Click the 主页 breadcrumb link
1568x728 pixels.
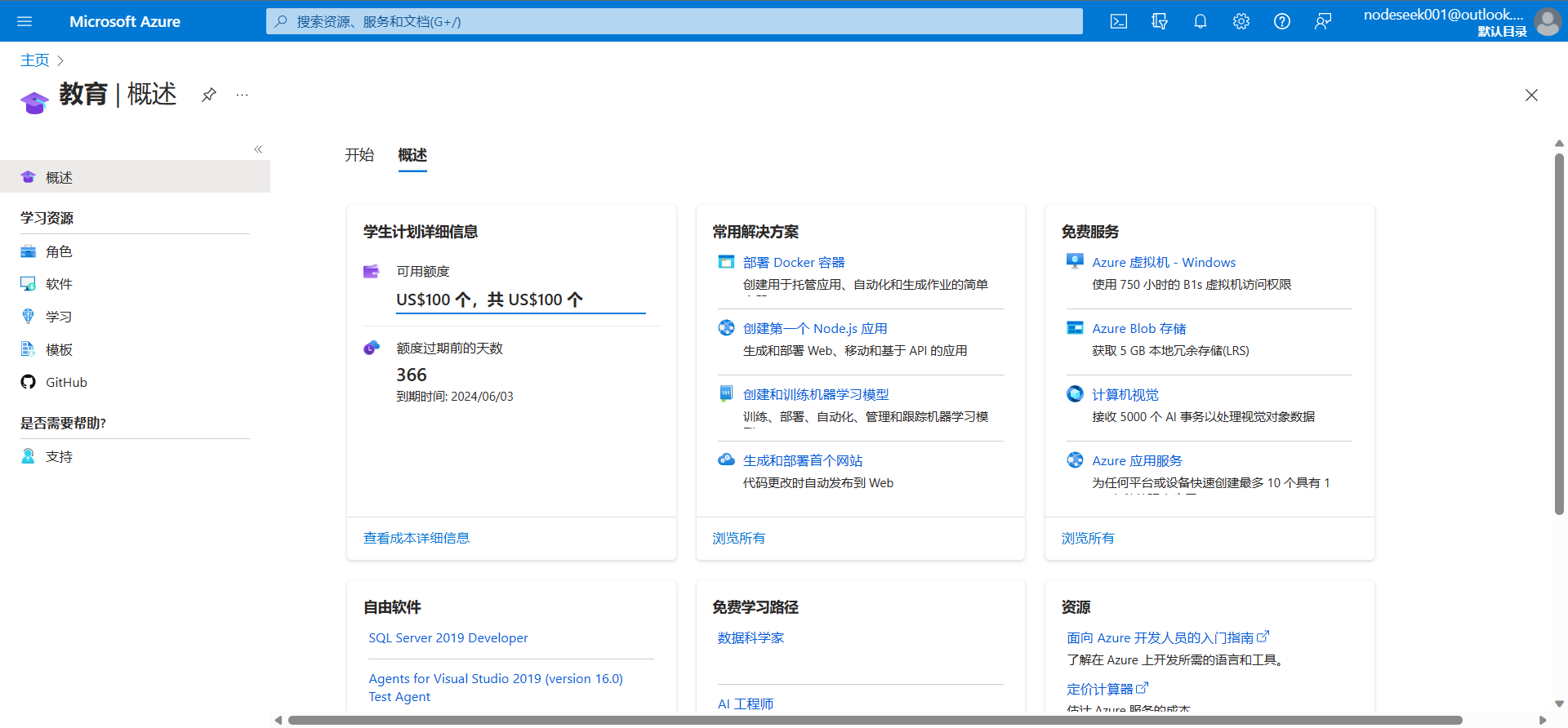tap(34, 60)
